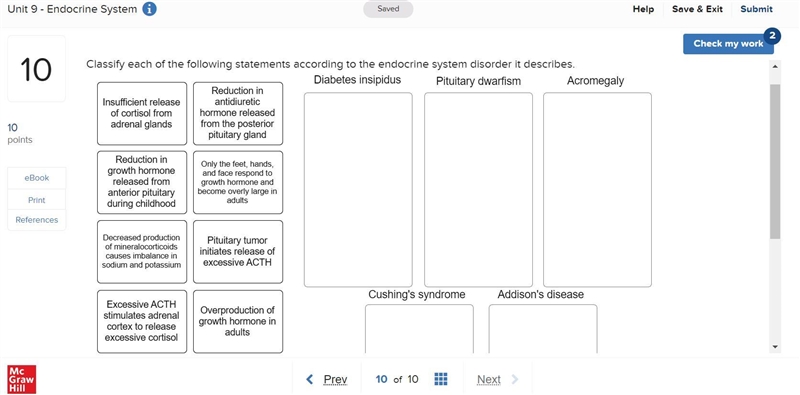Select the 'Overproduction of growth hormone' card
Image resolution: width=800 pixels, height=395 pixels.
click(238, 322)
